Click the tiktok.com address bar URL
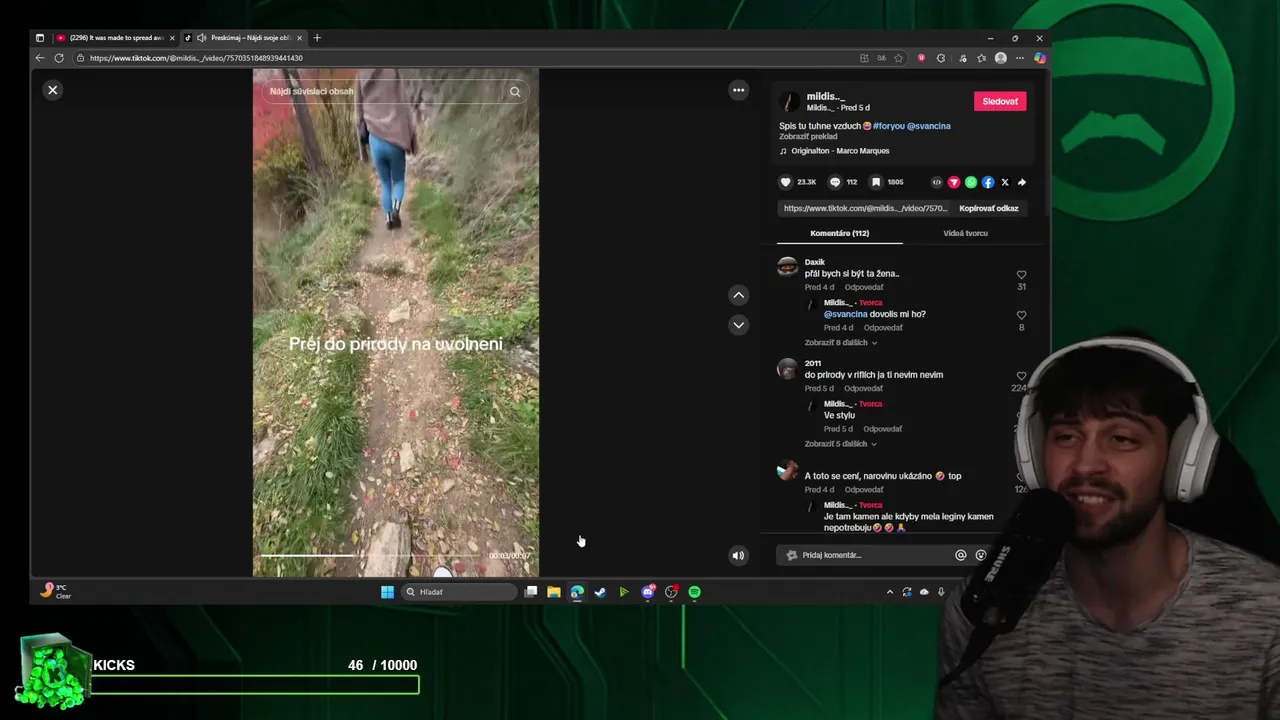The height and width of the screenshot is (720, 1280). point(196,58)
